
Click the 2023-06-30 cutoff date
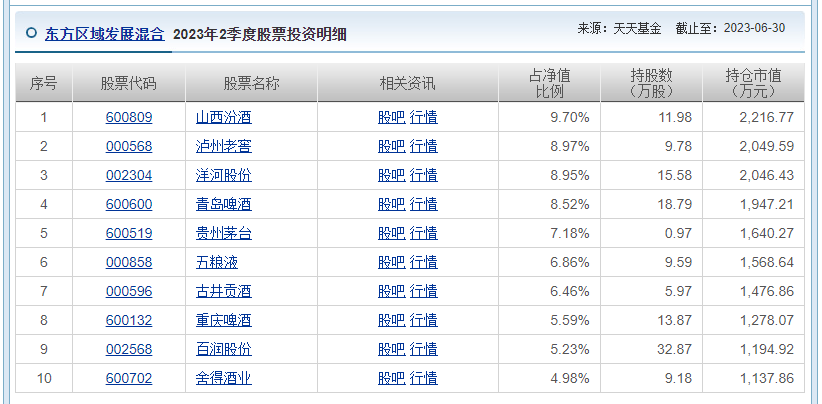754,28
